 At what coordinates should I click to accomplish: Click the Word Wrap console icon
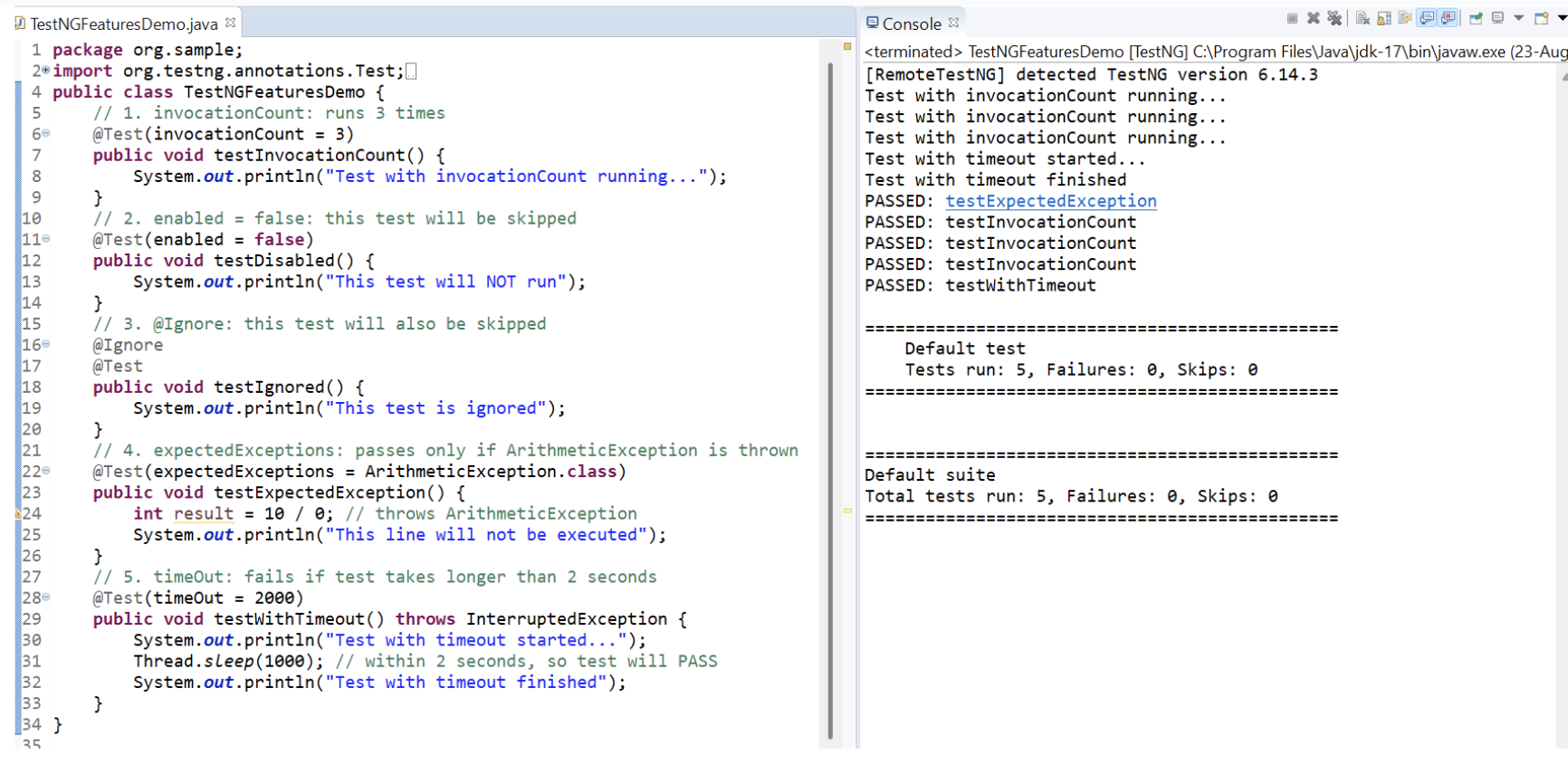(1405, 18)
